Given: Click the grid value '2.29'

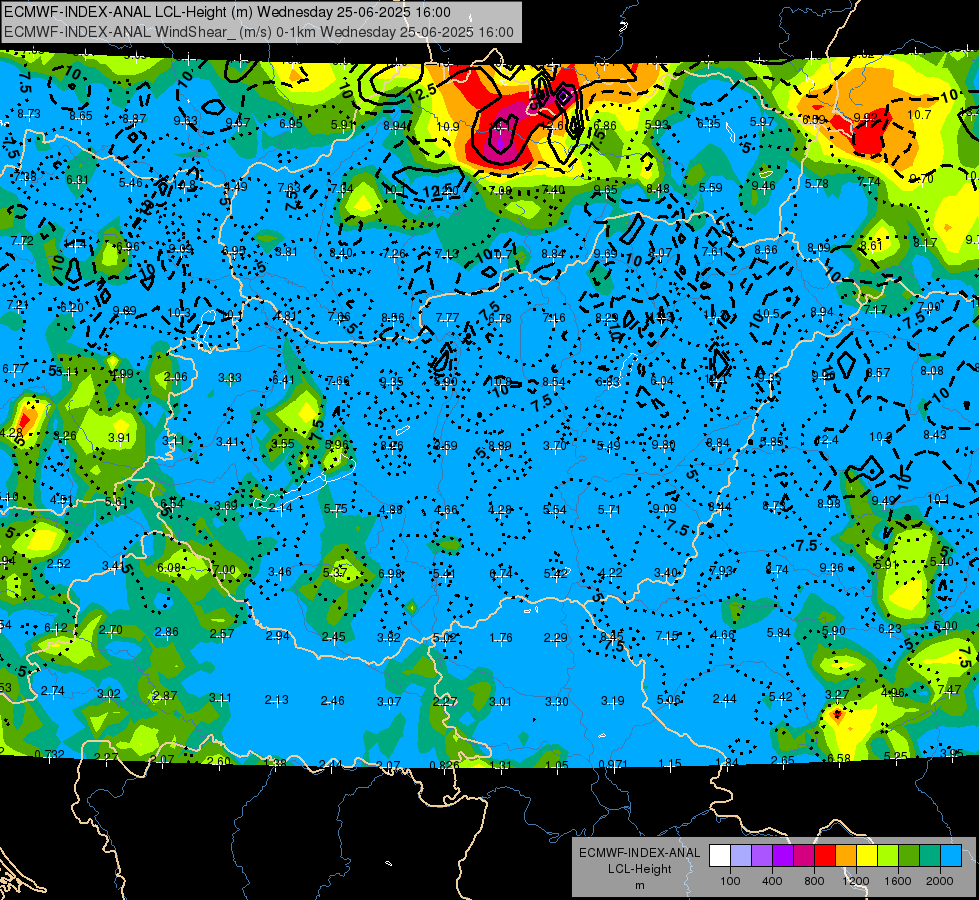Looking at the screenshot, I should click(x=556, y=638).
